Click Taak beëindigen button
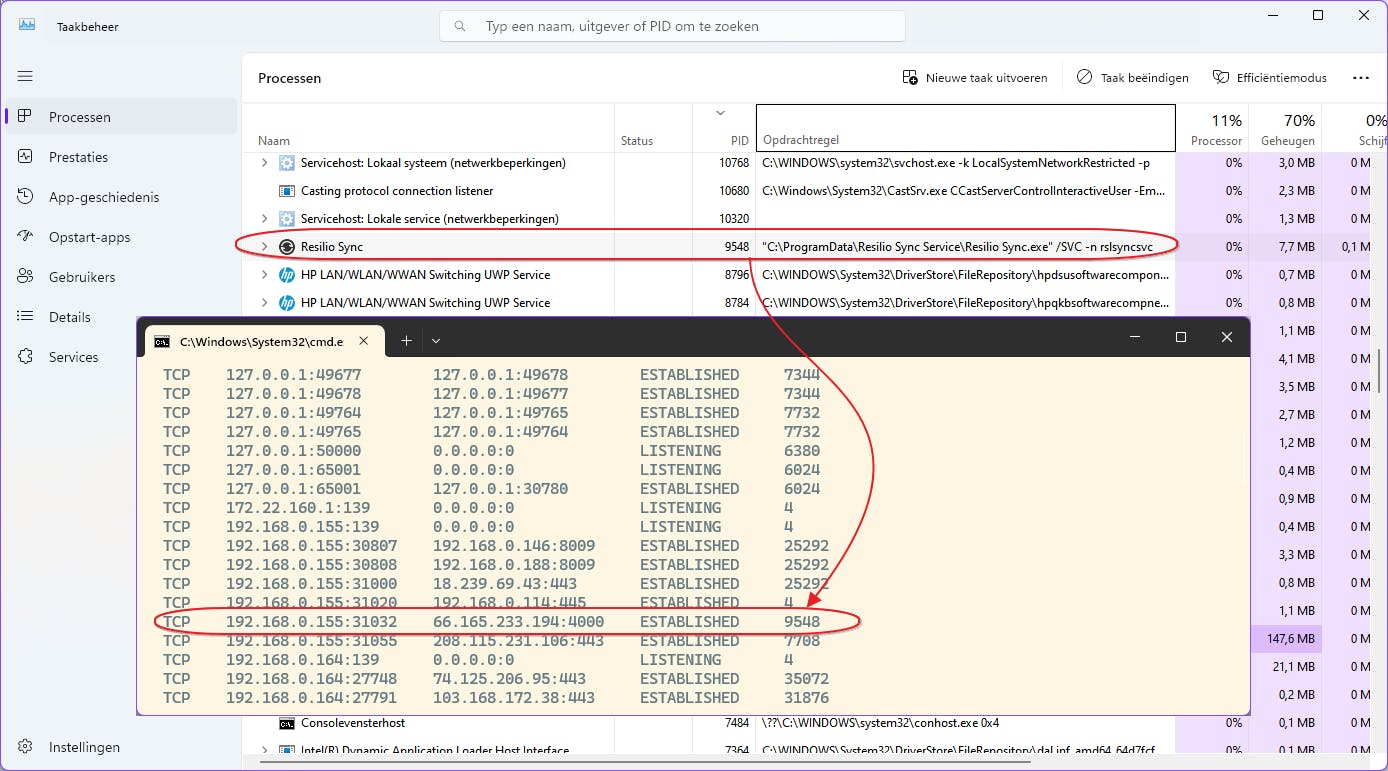1388x771 pixels. pos(1132,77)
